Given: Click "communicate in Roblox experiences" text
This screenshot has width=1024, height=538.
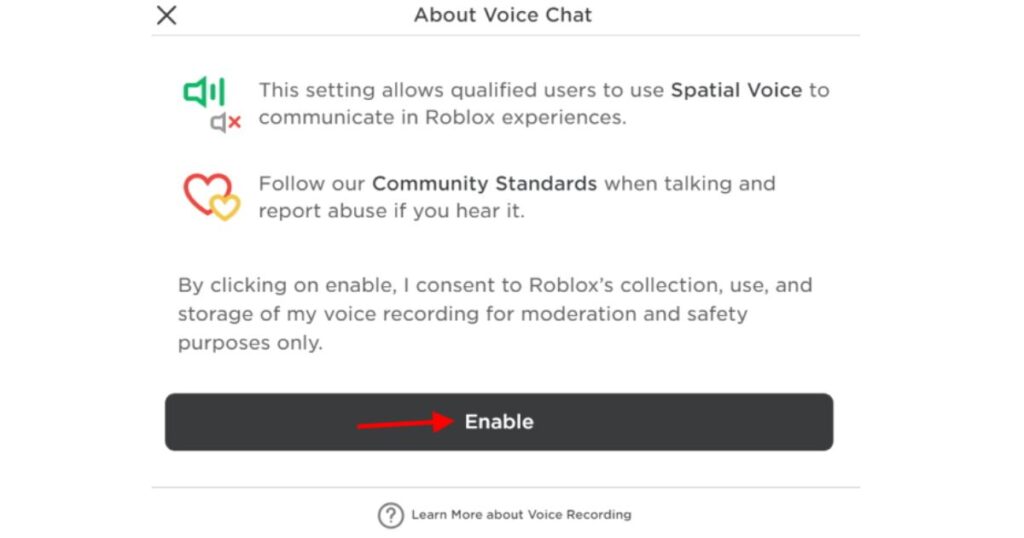Looking at the screenshot, I should click(441, 117).
